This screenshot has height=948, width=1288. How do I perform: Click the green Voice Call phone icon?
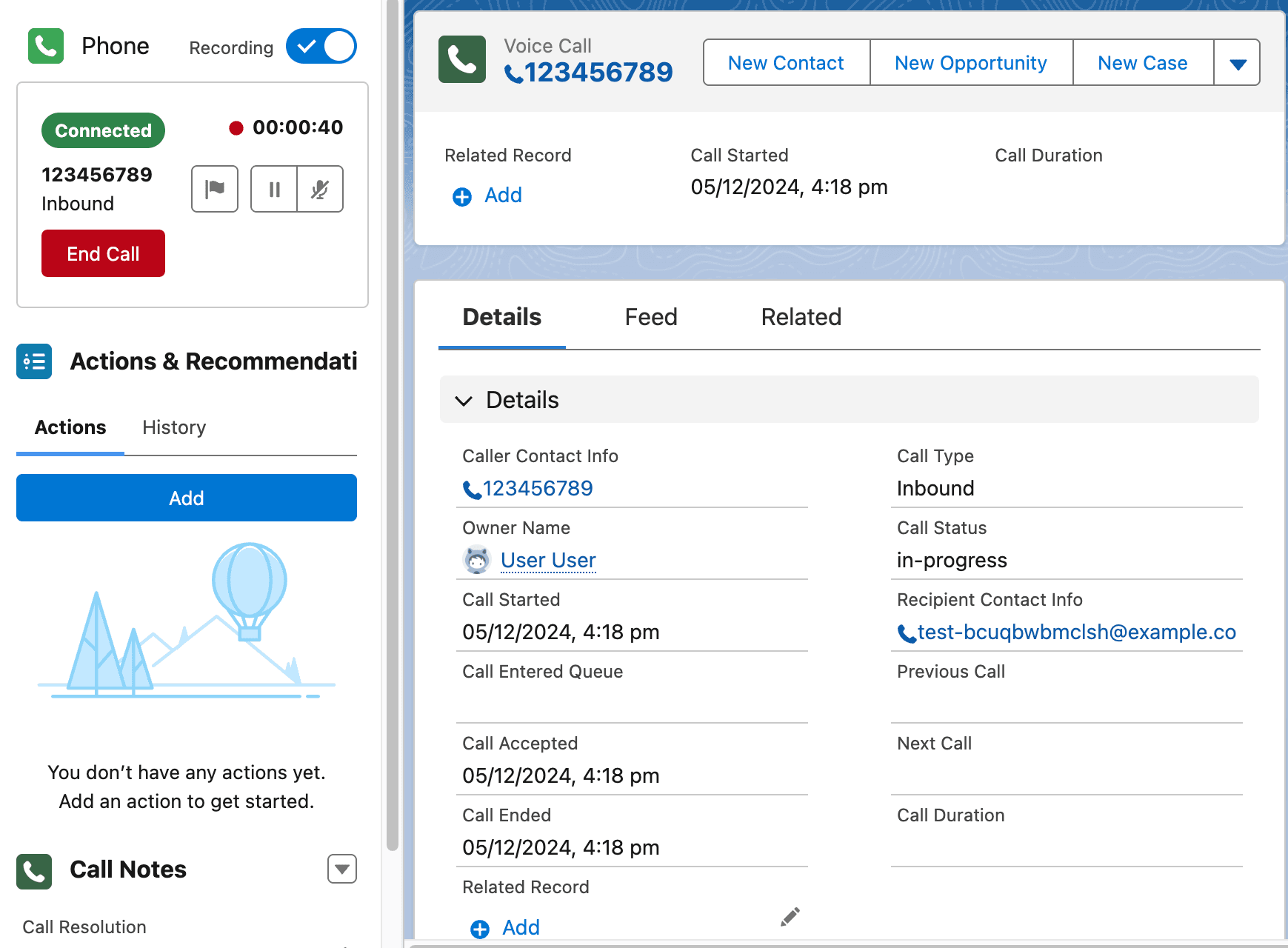point(461,59)
